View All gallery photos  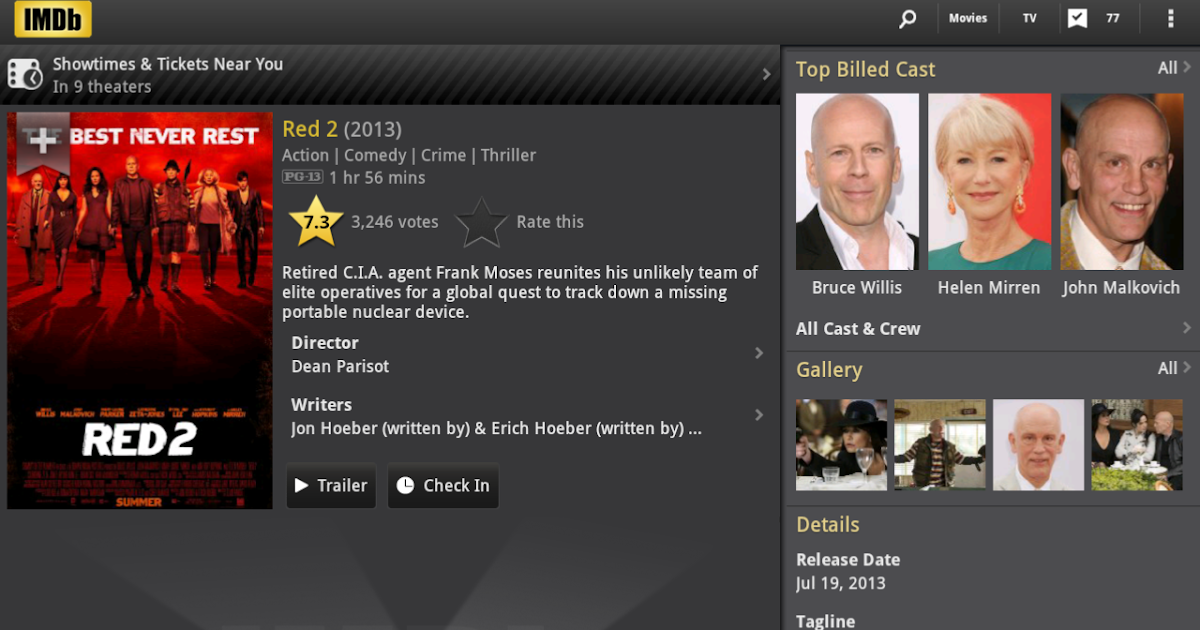[x=1174, y=368]
